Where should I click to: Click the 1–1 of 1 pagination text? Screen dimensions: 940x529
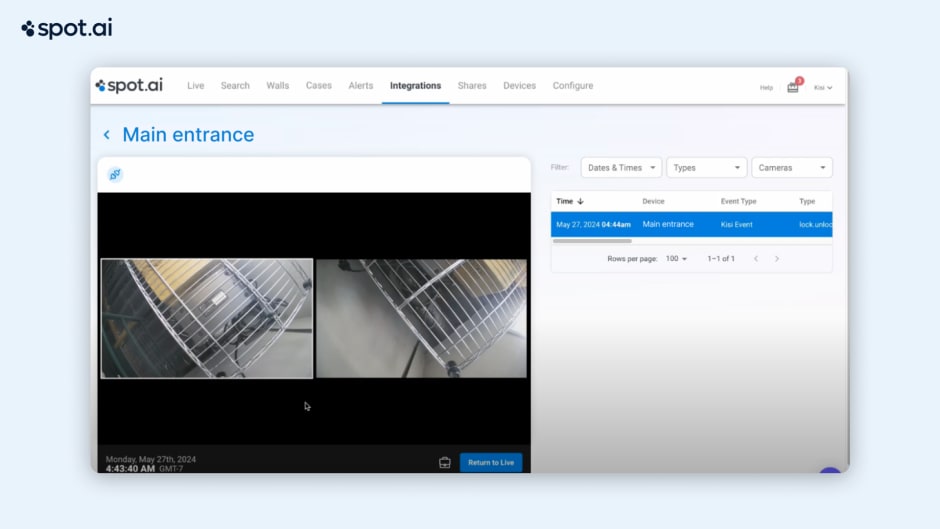pyautogui.click(x=721, y=259)
